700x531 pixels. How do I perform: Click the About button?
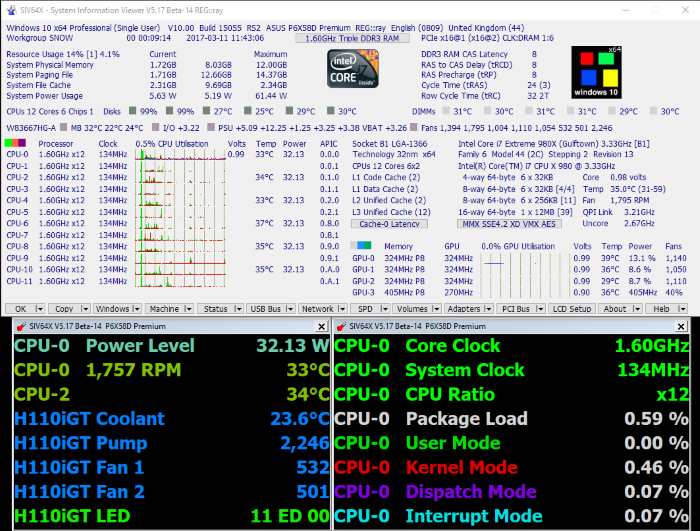615,309
